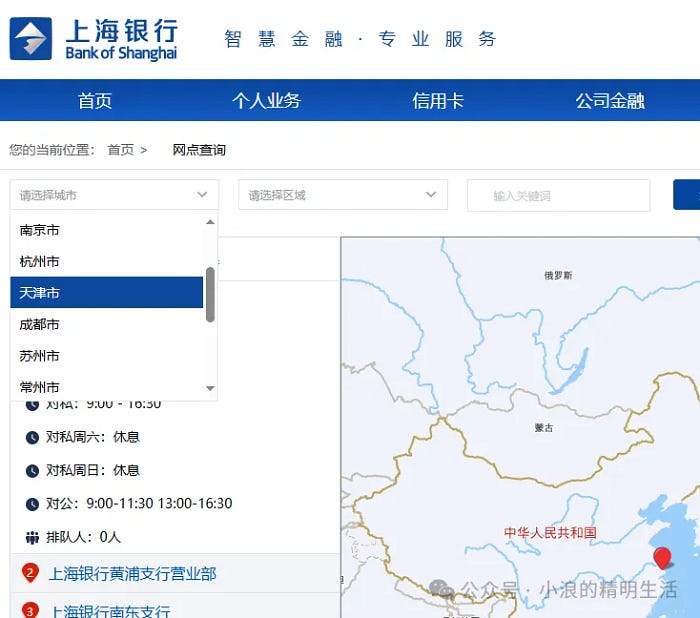This screenshot has height=618, width=700.
Task: Click the city list scroll down arrow
Action: point(210,388)
